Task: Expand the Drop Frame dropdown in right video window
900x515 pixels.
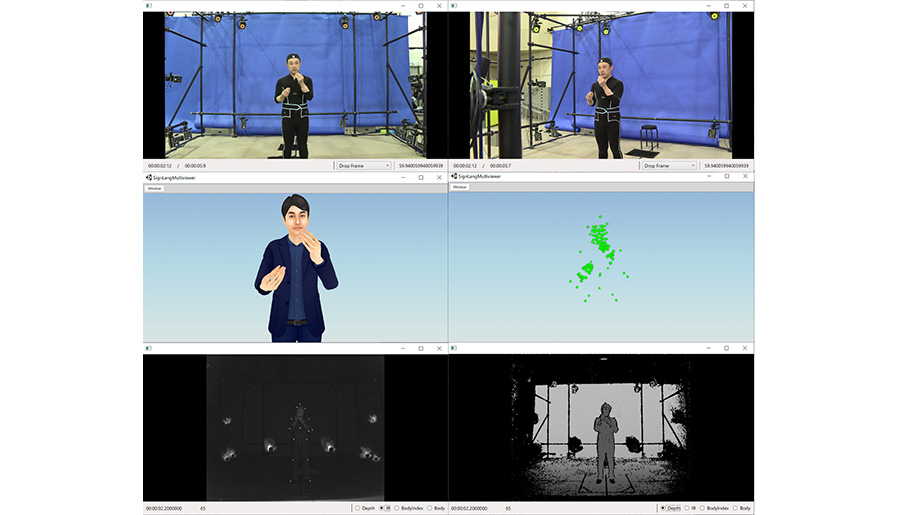Action: pyautogui.click(x=669, y=165)
